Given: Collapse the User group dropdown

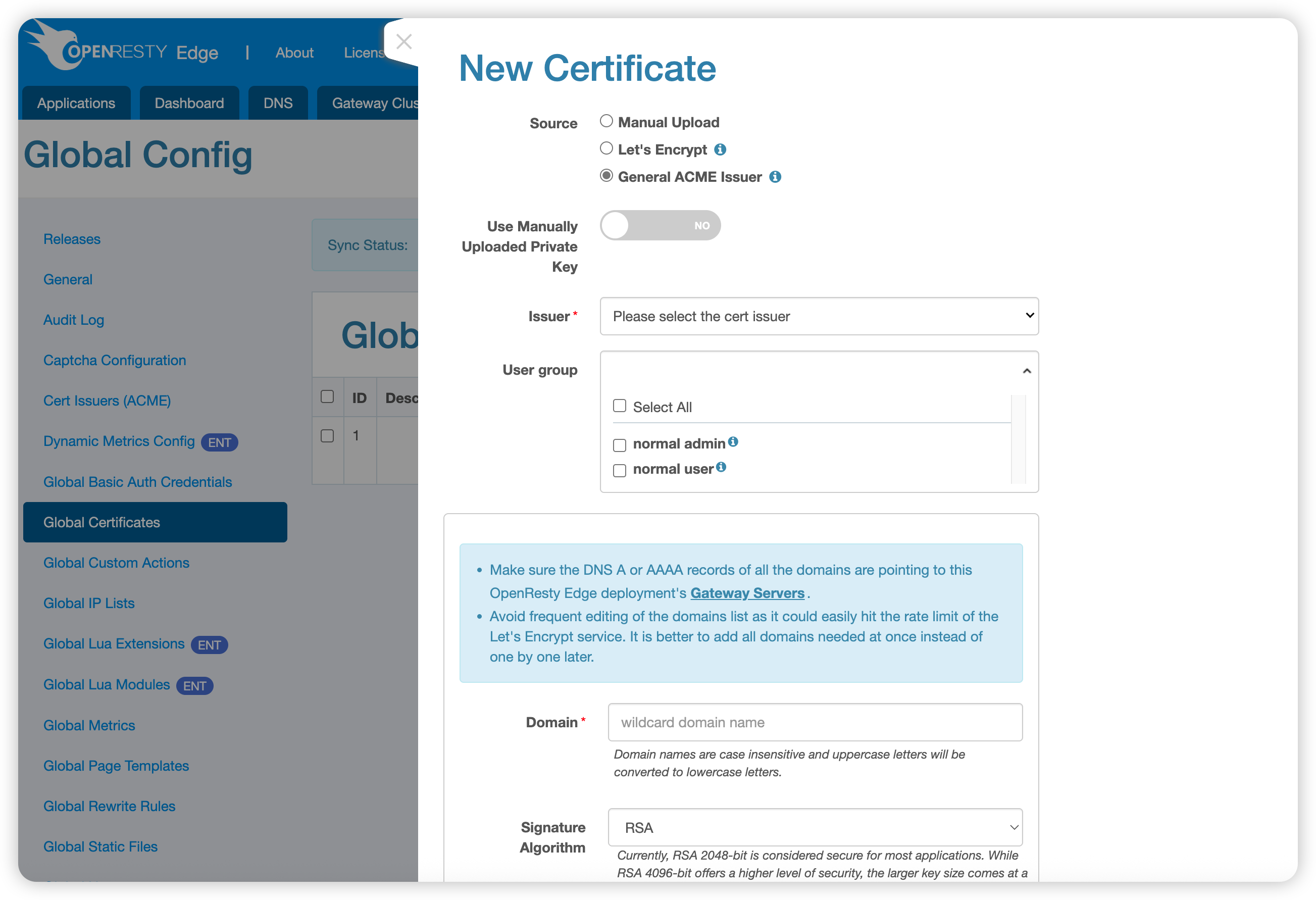Looking at the screenshot, I should (1026, 371).
